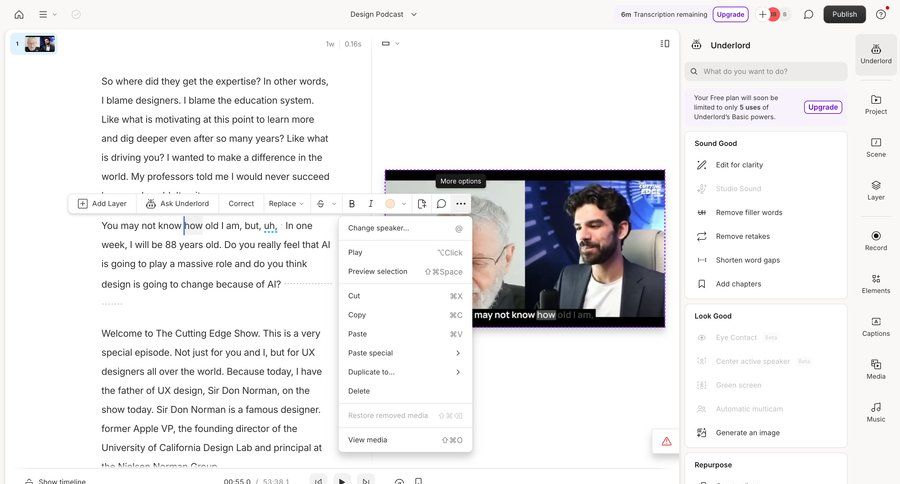Screen dimensions: 900x484
Task: Click the play button in the bottom bar
Action: 342,481
